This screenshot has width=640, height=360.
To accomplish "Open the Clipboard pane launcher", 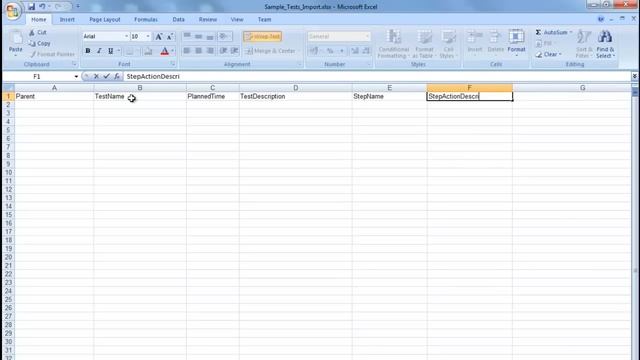I will click(x=74, y=64).
